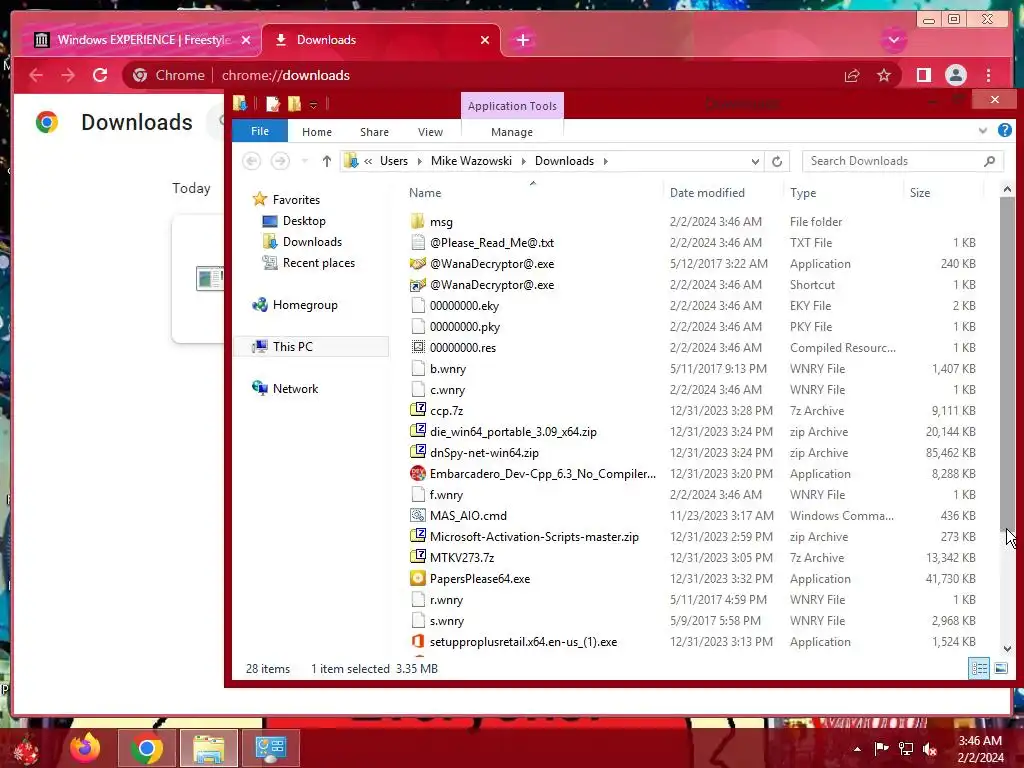Image resolution: width=1024 pixels, height=768 pixels.
Task: Click volume icon in system tray
Action: pyautogui.click(x=929, y=749)
